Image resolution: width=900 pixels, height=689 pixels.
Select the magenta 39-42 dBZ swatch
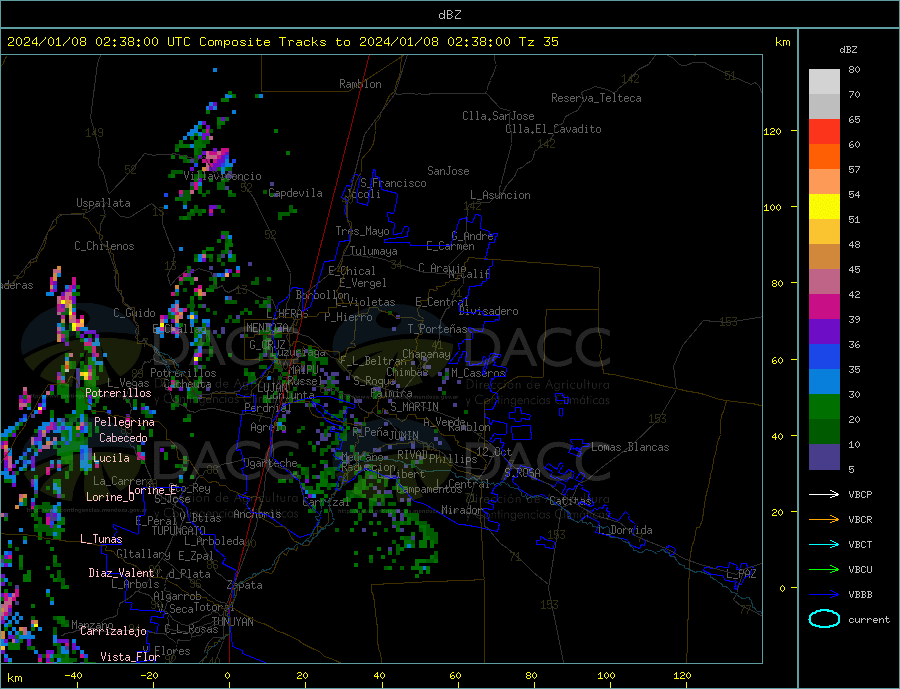click(x=824, y=307)
